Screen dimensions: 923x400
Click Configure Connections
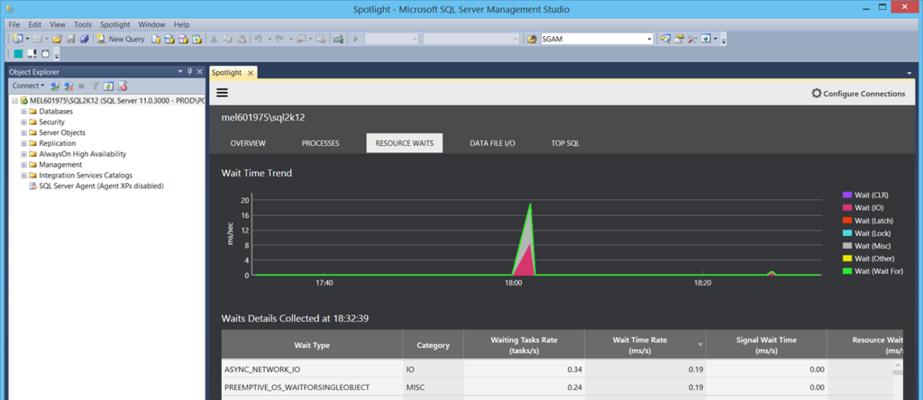(x=858, y=93)
